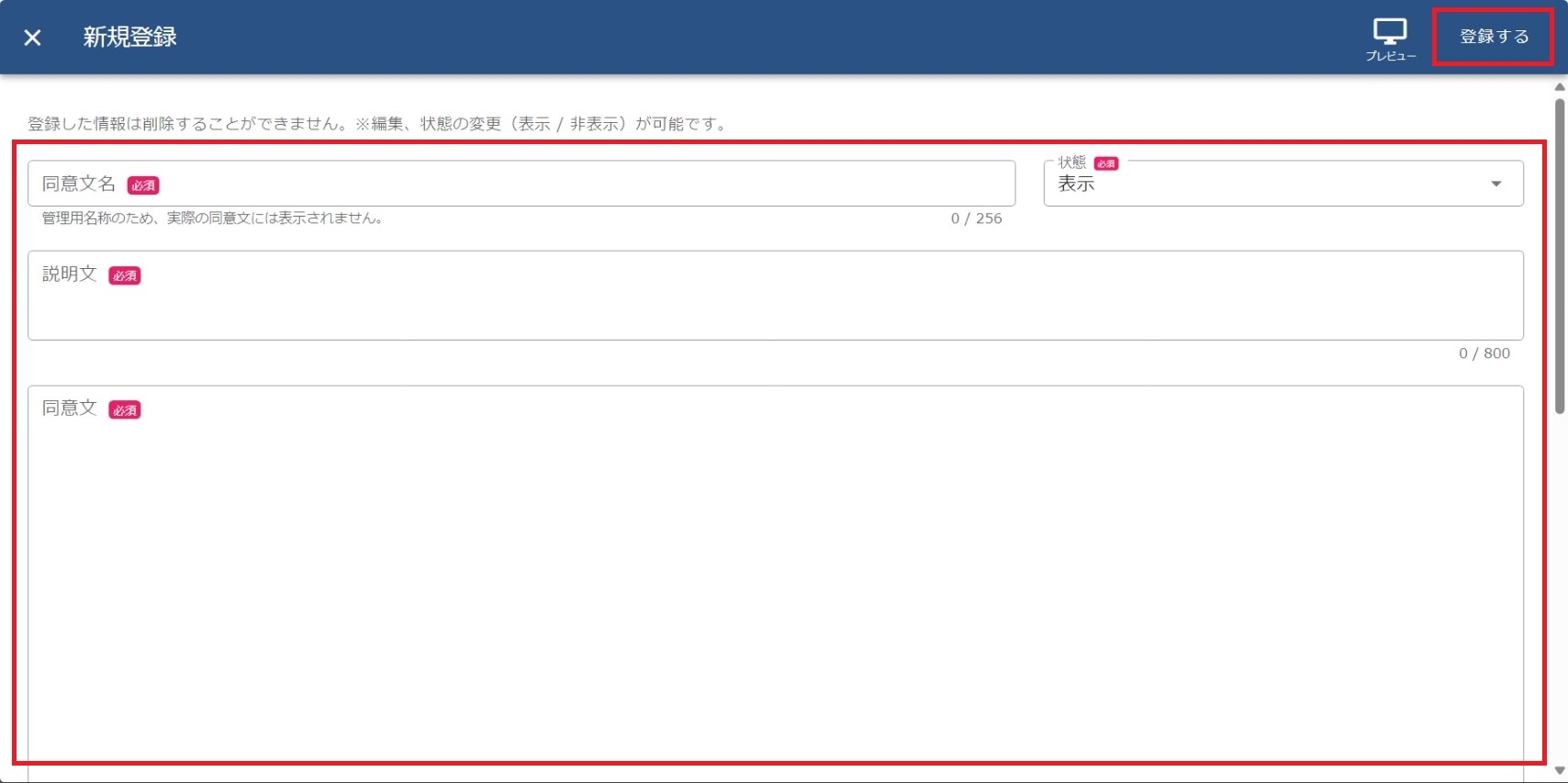Click the 0 / 800 character counter
Screen dimensions: 1568x783
point(1484,353)
